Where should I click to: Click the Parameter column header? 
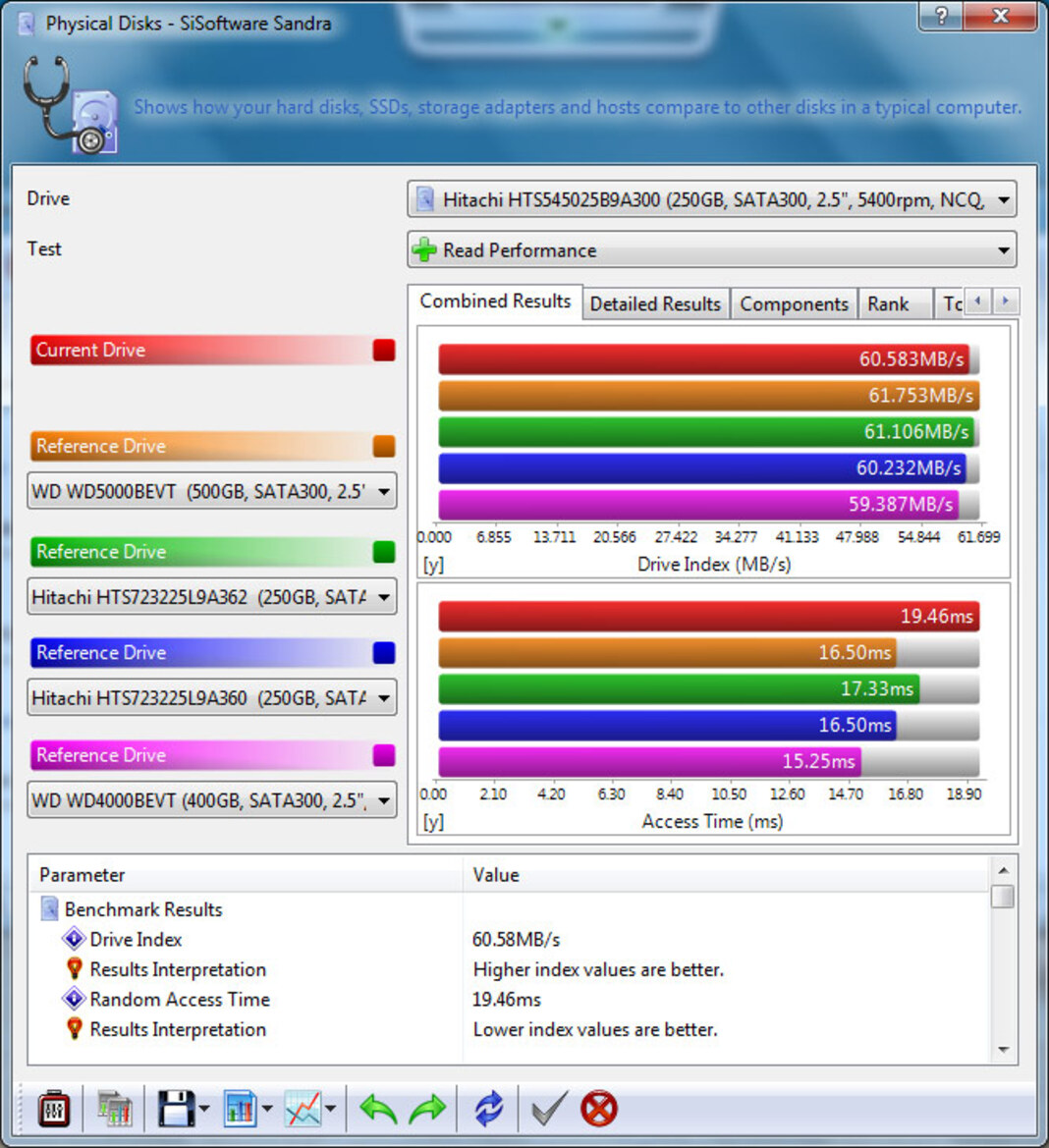click(x=246, y=874)
